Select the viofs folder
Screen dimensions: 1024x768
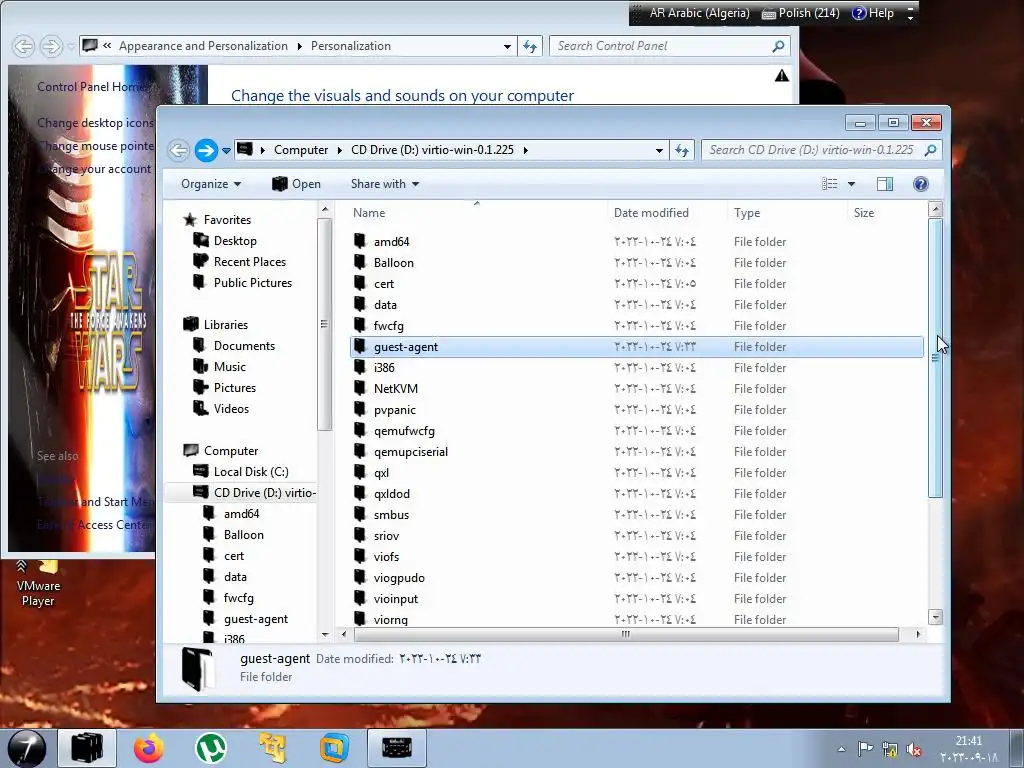coord(637,556)
